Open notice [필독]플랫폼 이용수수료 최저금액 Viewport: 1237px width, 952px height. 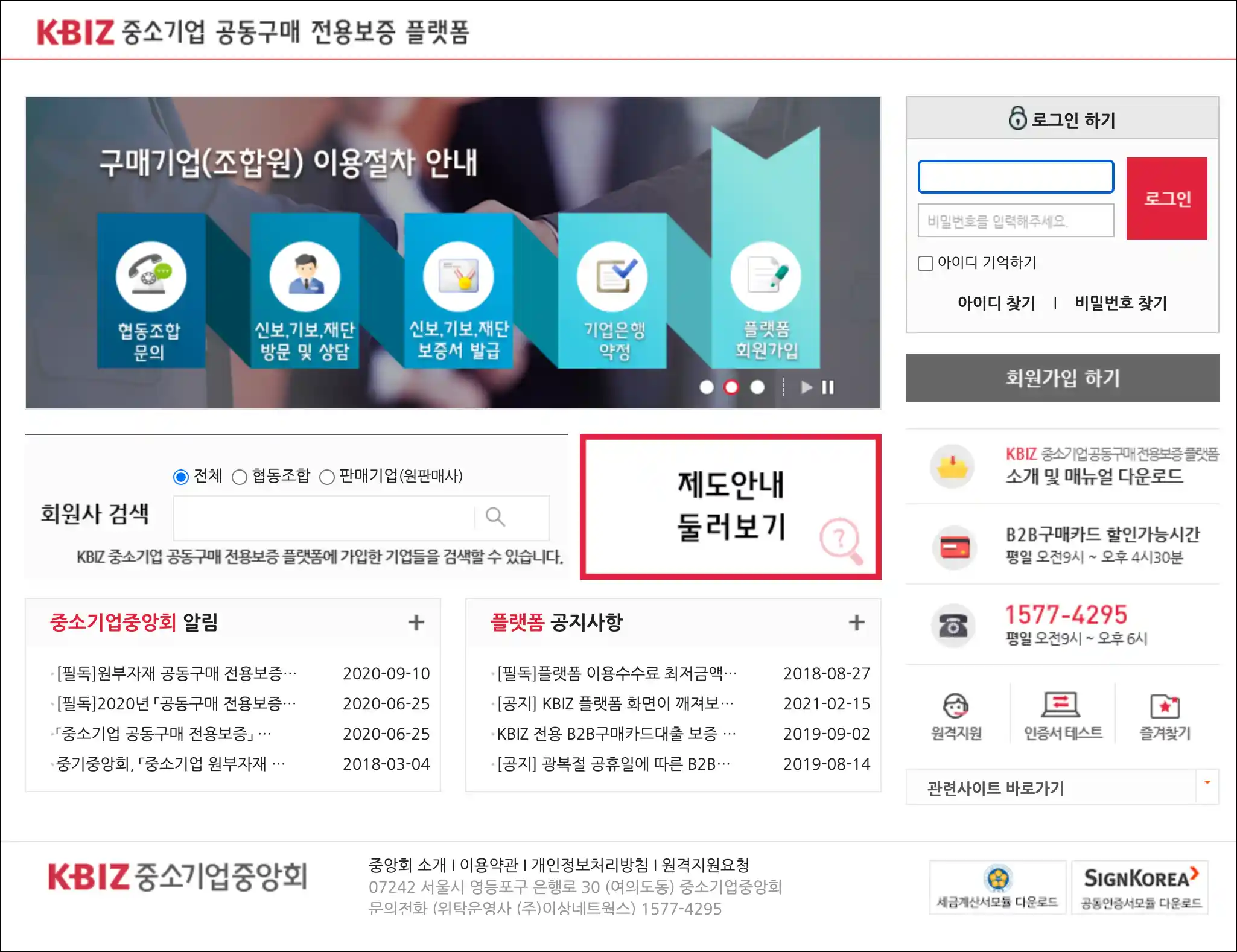617,673
